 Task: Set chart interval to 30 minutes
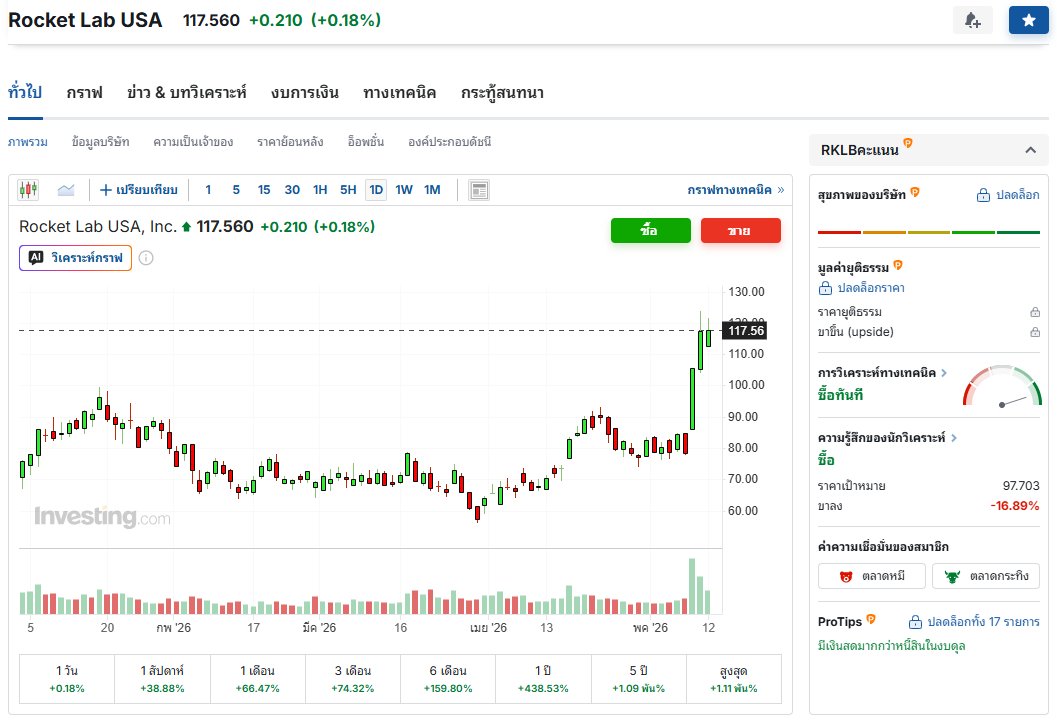292,190
